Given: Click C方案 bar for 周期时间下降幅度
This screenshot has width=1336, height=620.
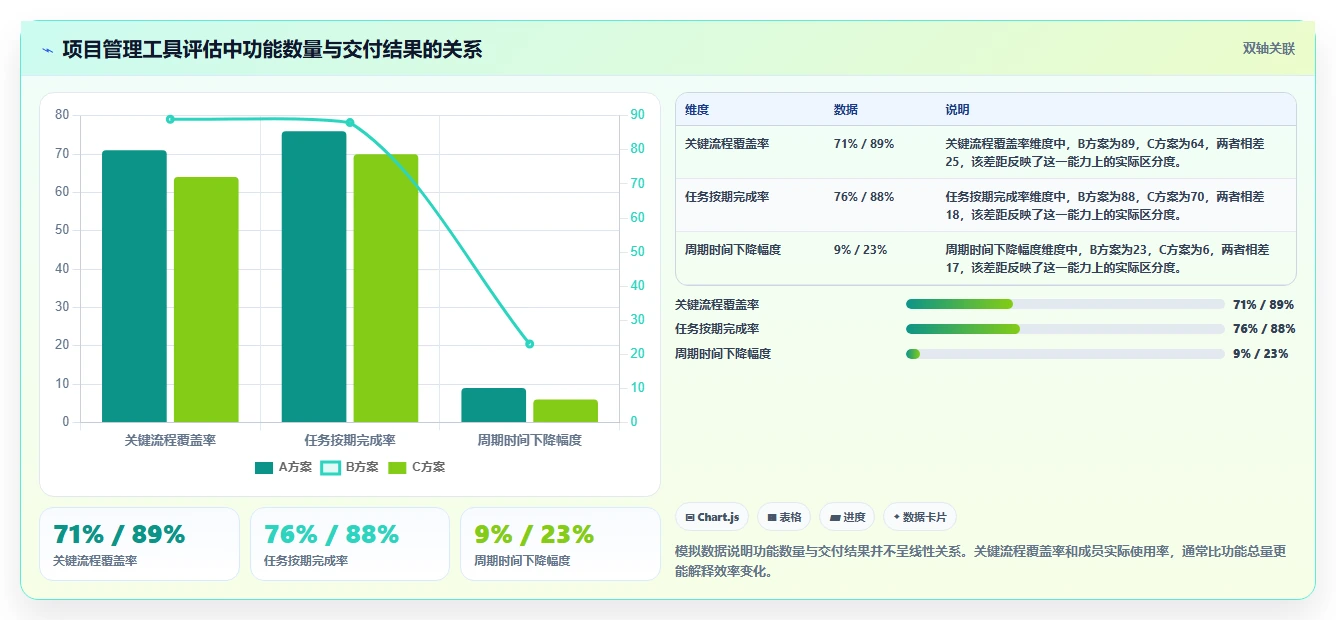Looking at the screenshot, I should pos(565,411).
